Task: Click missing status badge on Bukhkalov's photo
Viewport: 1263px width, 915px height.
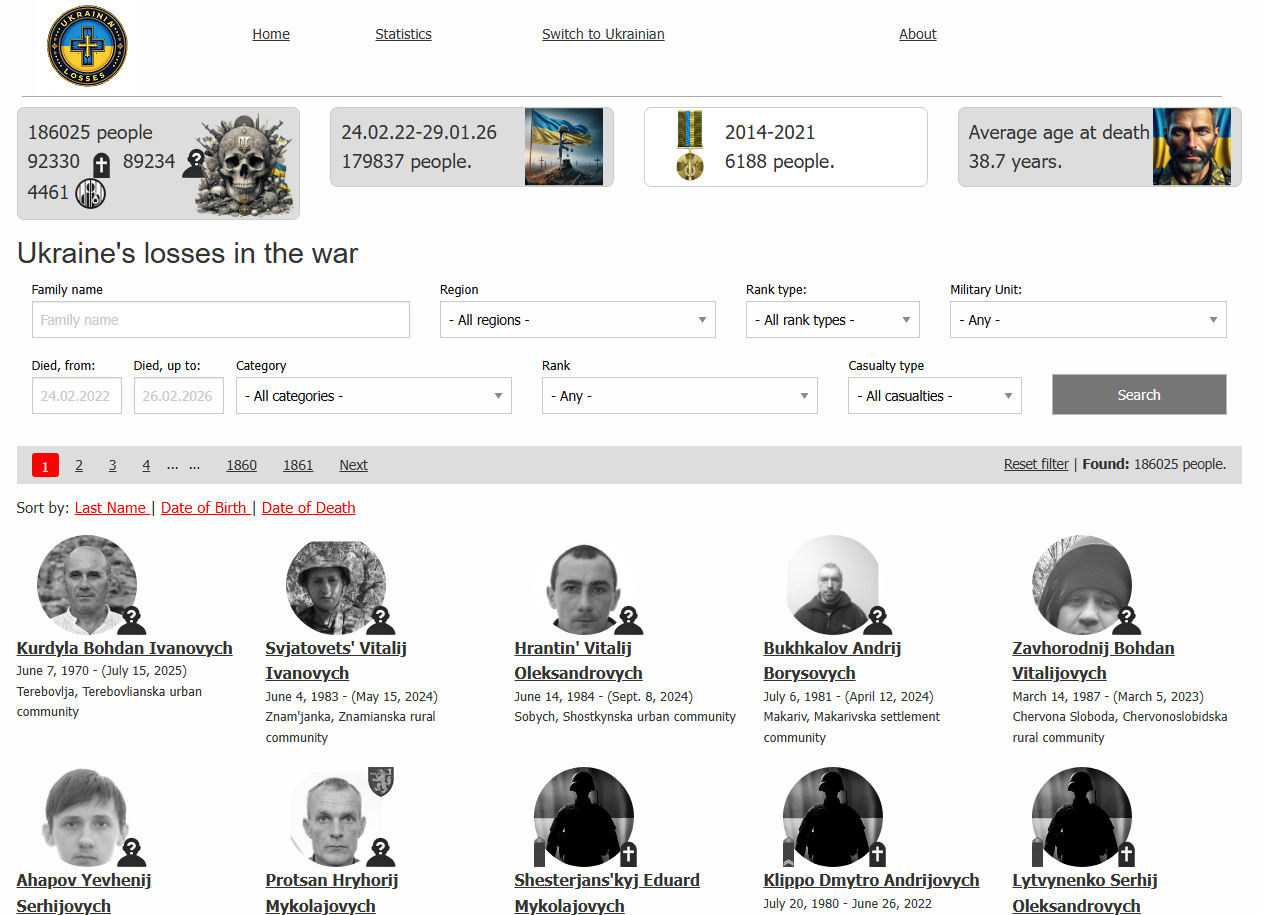Action: [878, 621]
